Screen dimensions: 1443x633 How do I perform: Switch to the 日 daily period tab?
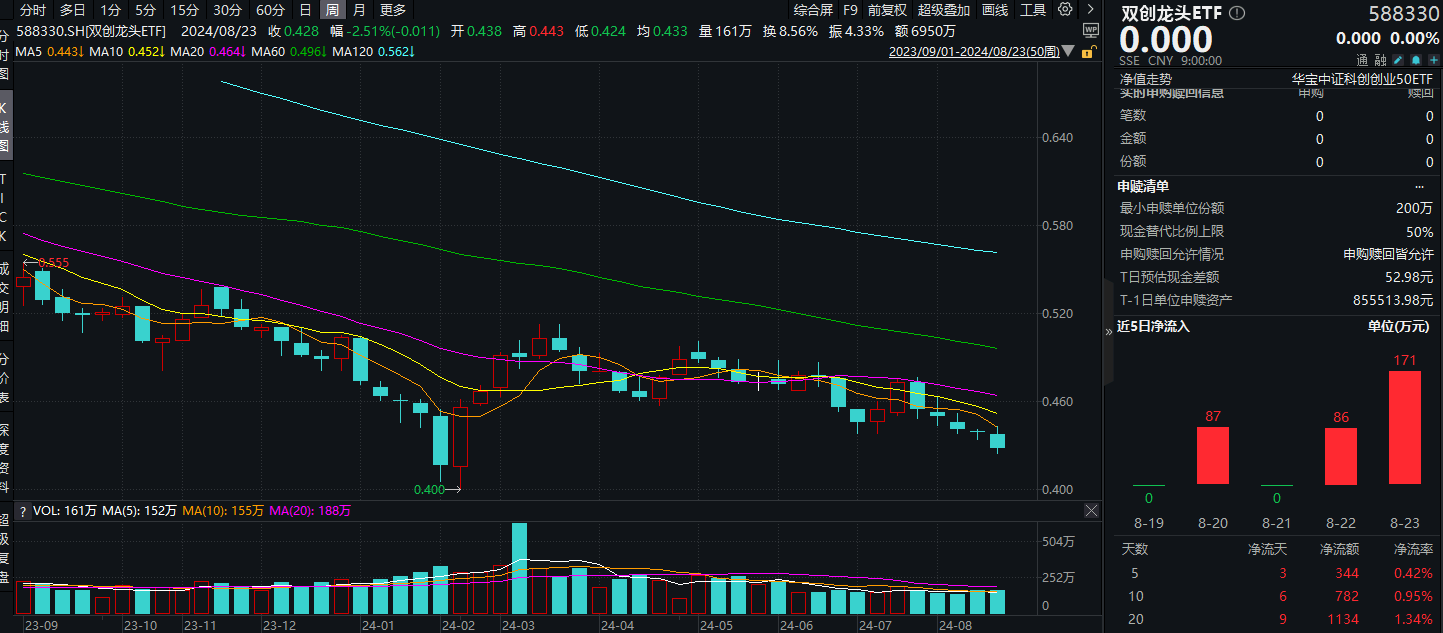[306, 10]
